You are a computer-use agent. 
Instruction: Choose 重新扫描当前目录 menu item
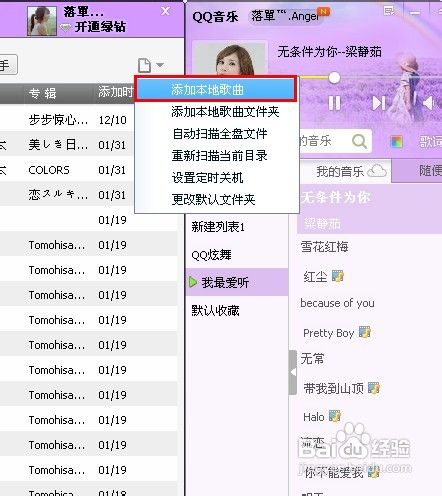(x=220, y=156)
